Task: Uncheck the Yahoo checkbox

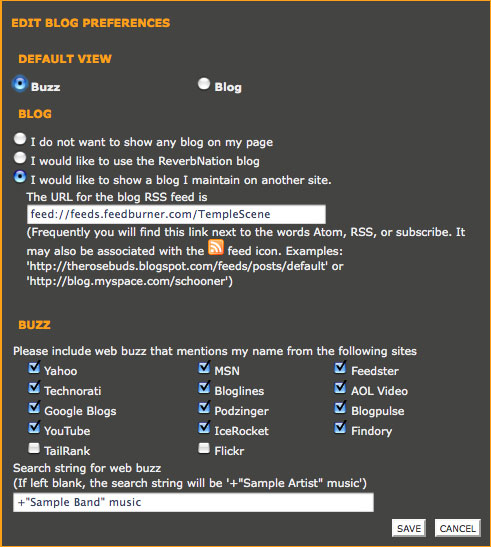Action: point(34,367)
